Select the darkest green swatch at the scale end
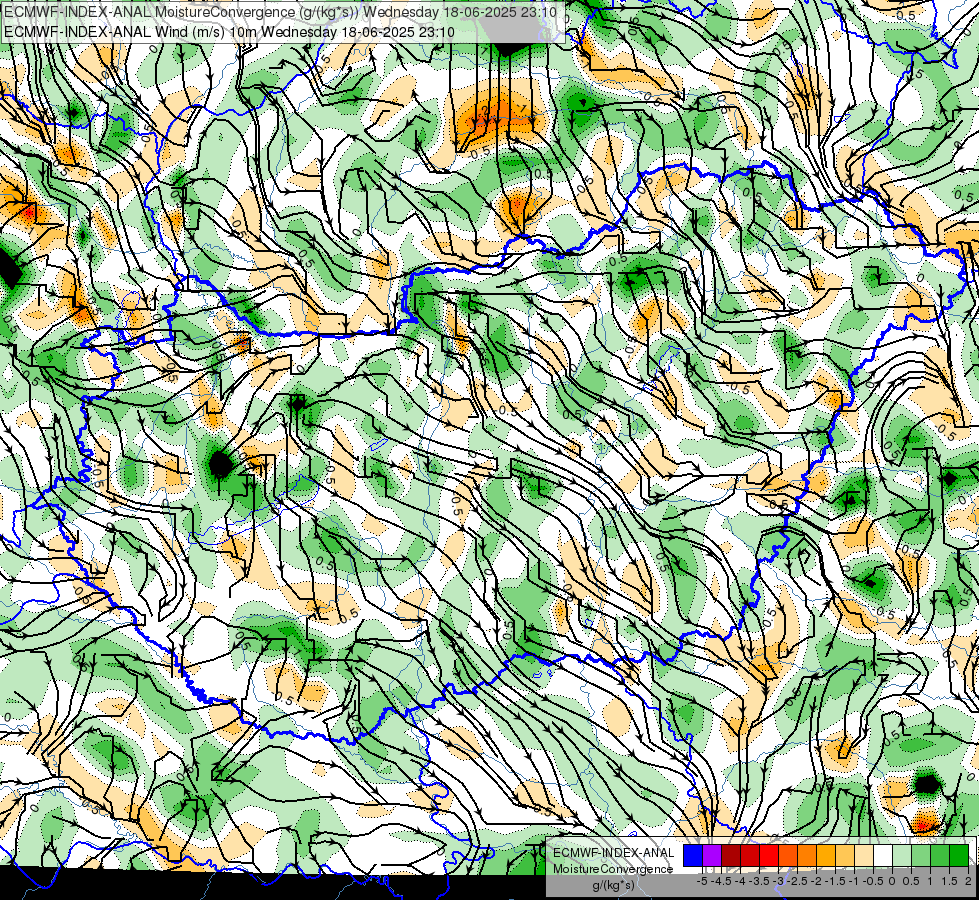This screenshot has height=900, width=979. [959, 855]
